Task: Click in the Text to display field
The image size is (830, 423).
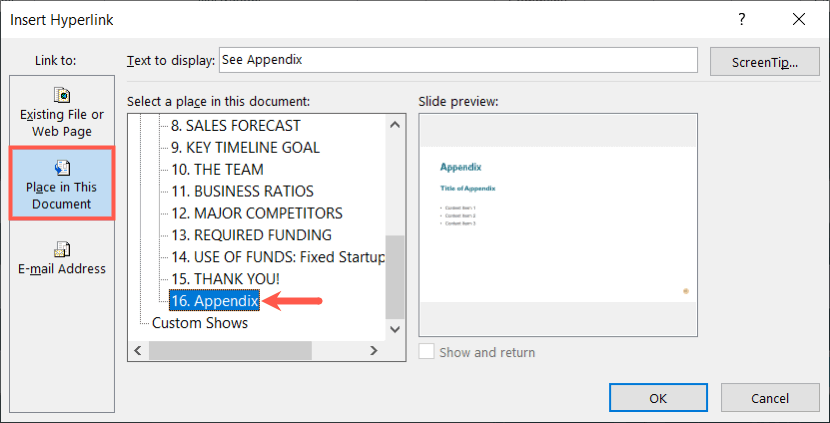Action: [x=457, y=60]
